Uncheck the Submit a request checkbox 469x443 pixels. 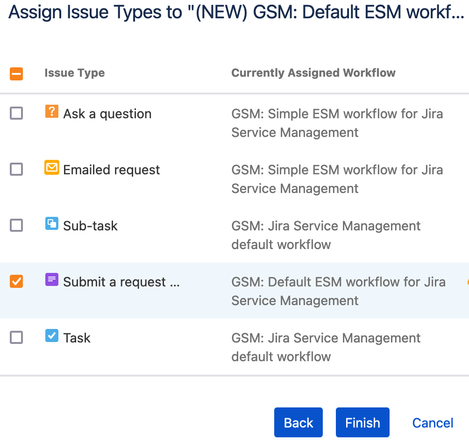tap(16, 281)
